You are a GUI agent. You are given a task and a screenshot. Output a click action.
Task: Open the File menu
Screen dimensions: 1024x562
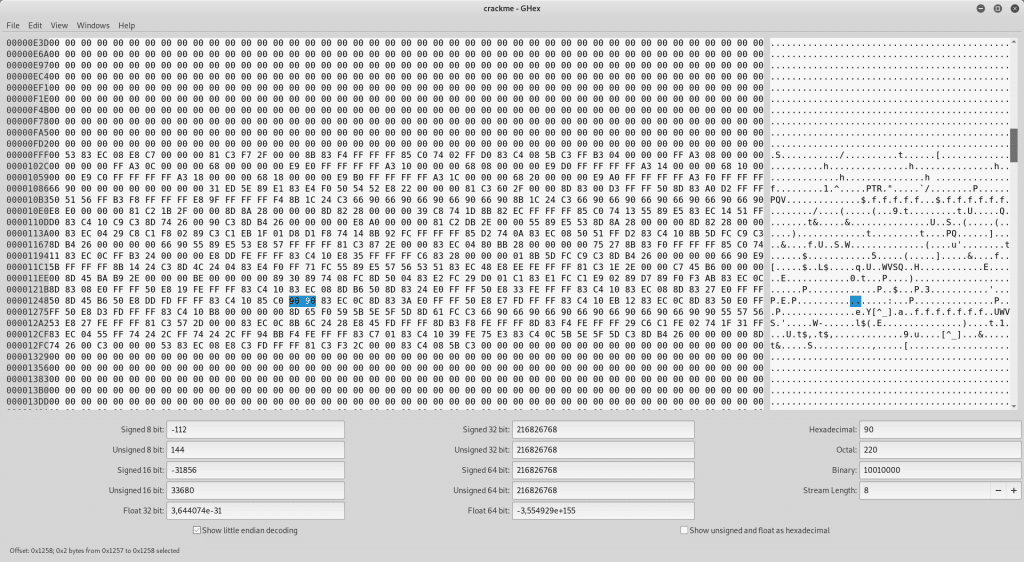(x=12, y=25)
